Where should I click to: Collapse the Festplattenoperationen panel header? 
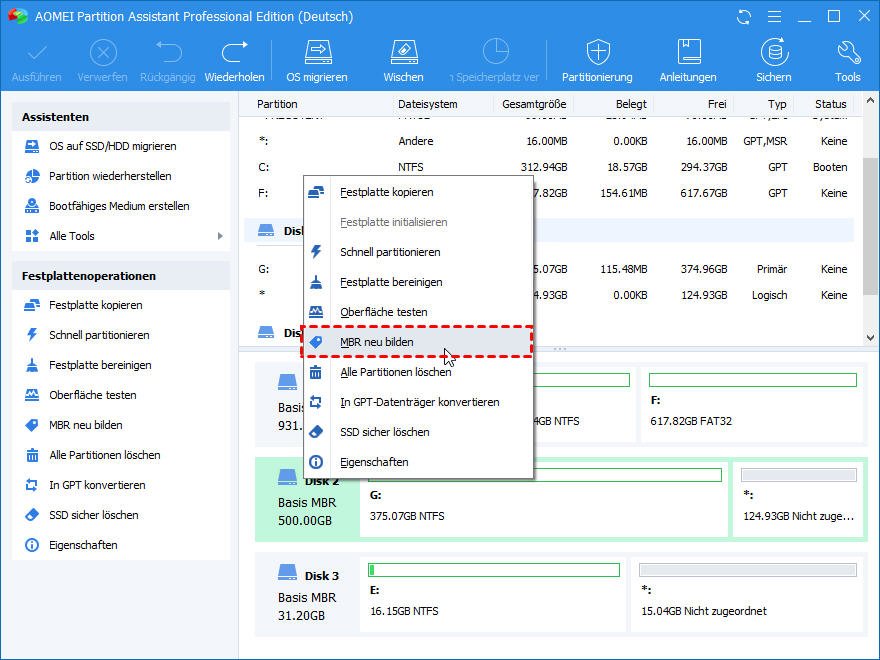[x=121, y=276]
